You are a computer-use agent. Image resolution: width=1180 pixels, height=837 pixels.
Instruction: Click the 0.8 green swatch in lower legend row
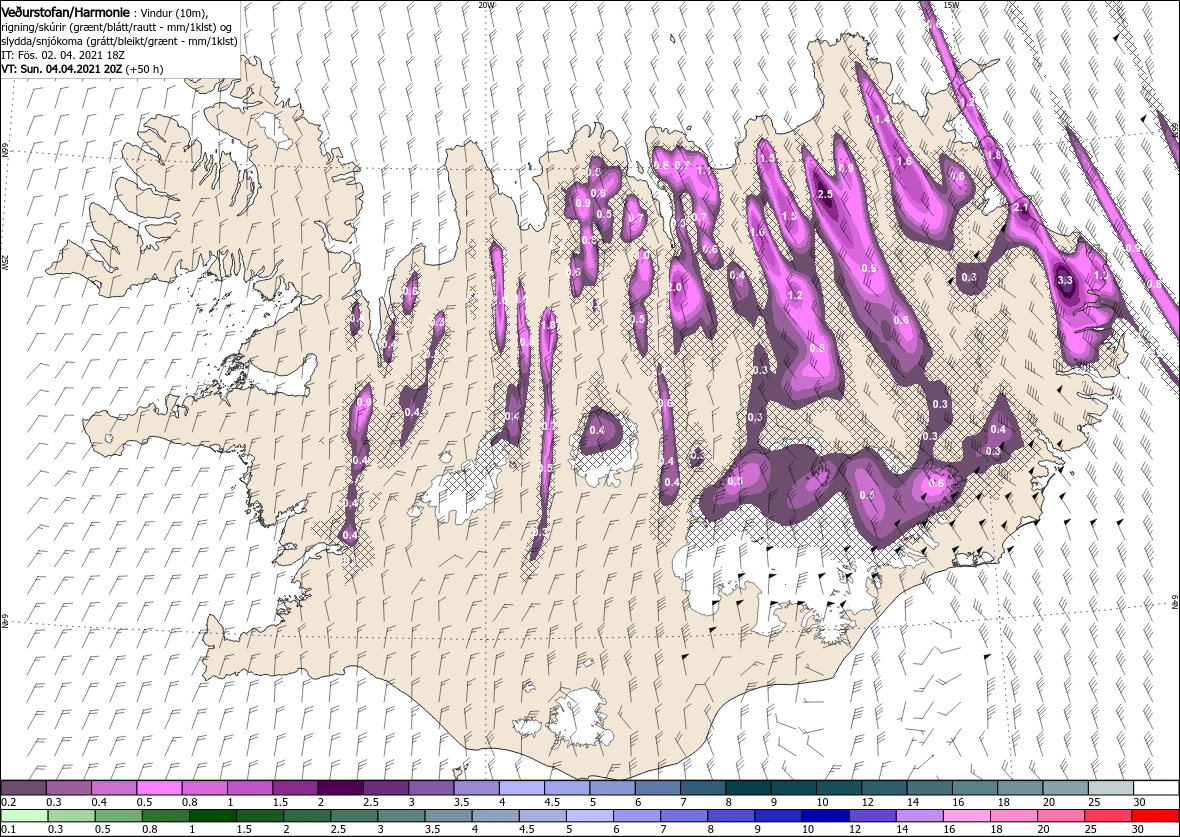click(165, 816)
